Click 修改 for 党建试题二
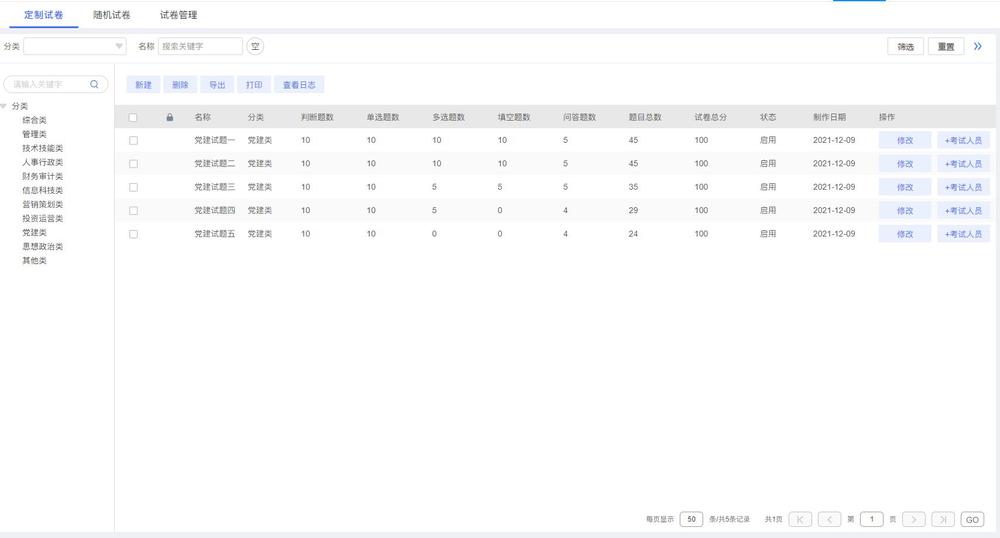The image size is (1000, 538). coord(905,164)
